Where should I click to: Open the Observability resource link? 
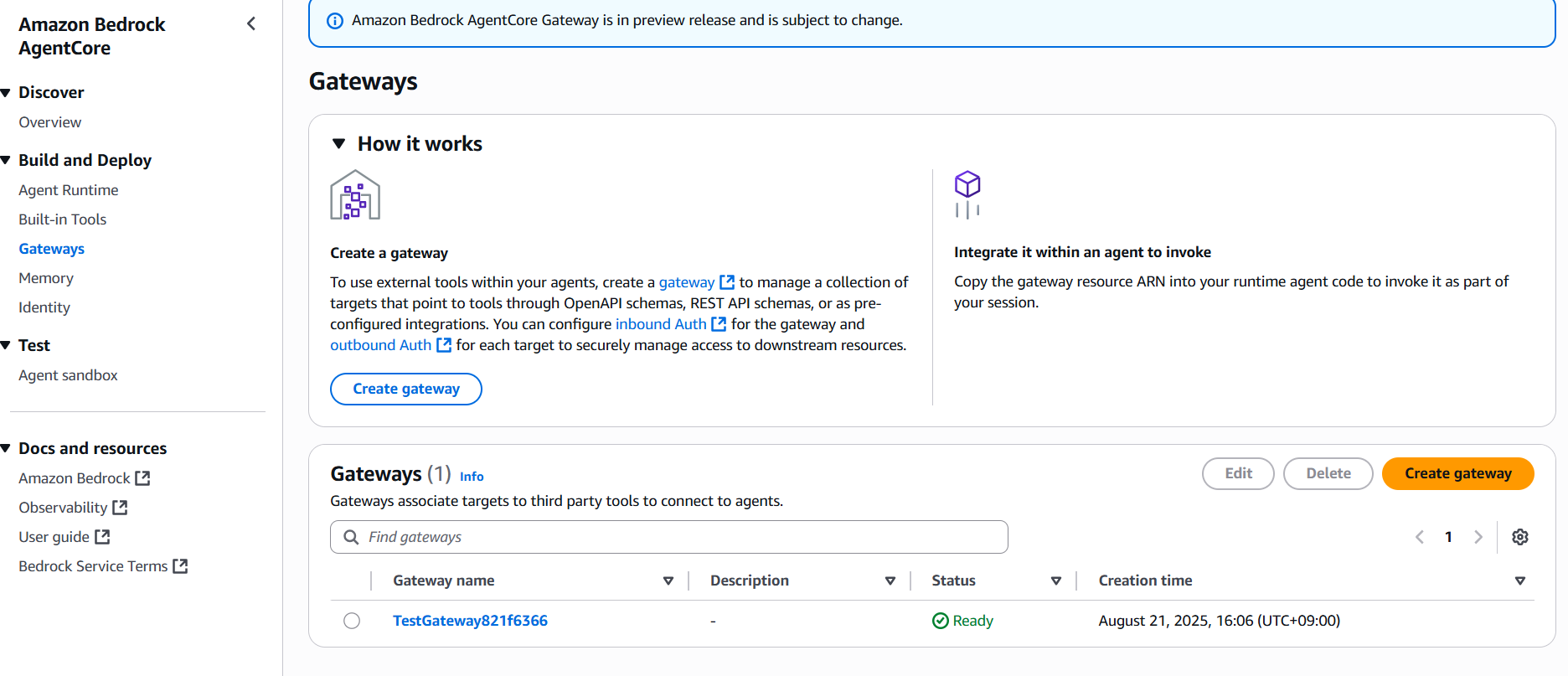point(63,508)
